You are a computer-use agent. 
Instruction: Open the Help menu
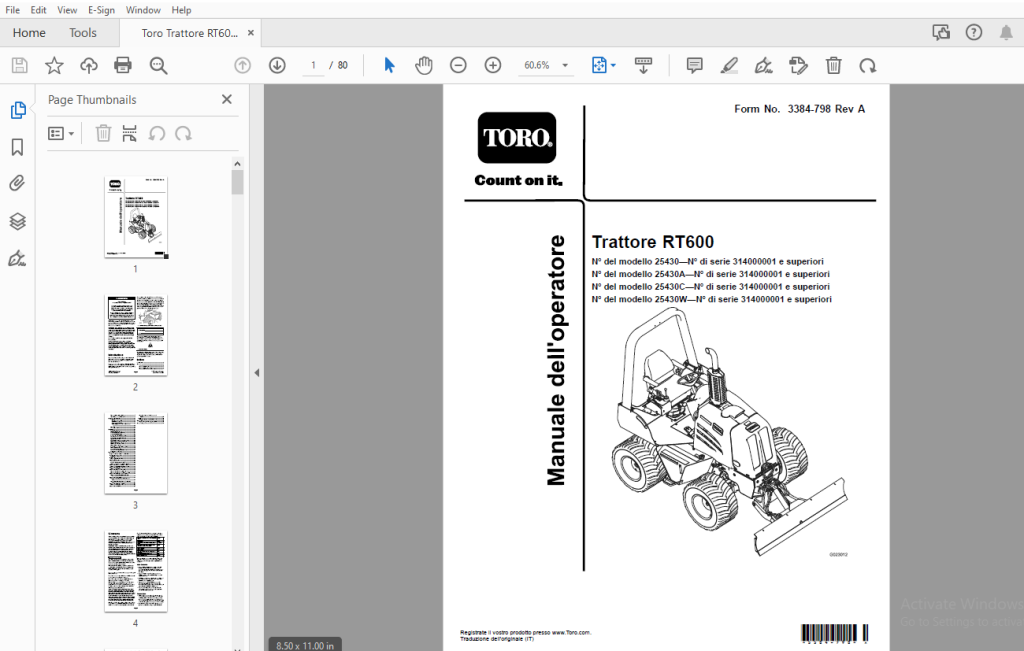click(181, 10)
